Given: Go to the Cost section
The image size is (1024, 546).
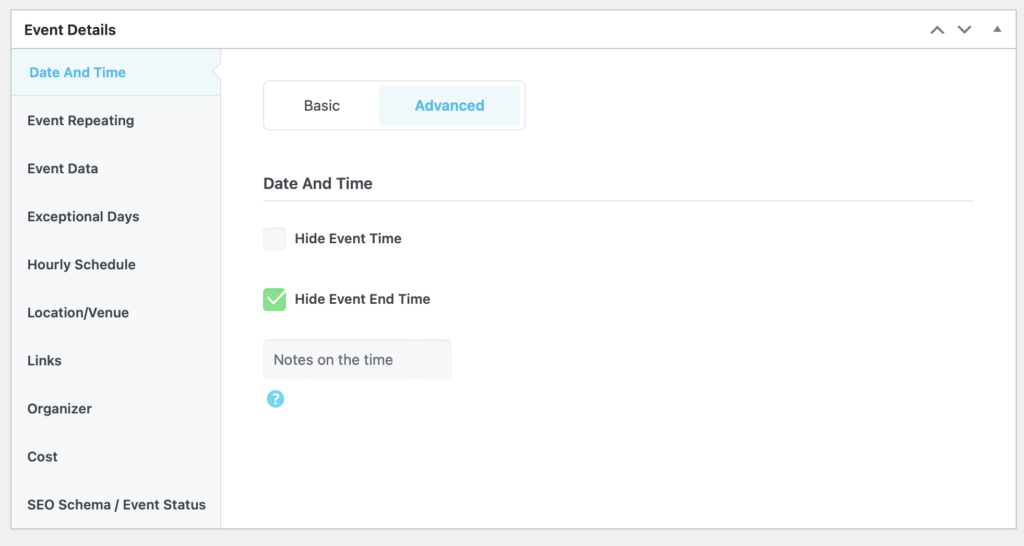Looking at the screenshot, I should point(42,457).
